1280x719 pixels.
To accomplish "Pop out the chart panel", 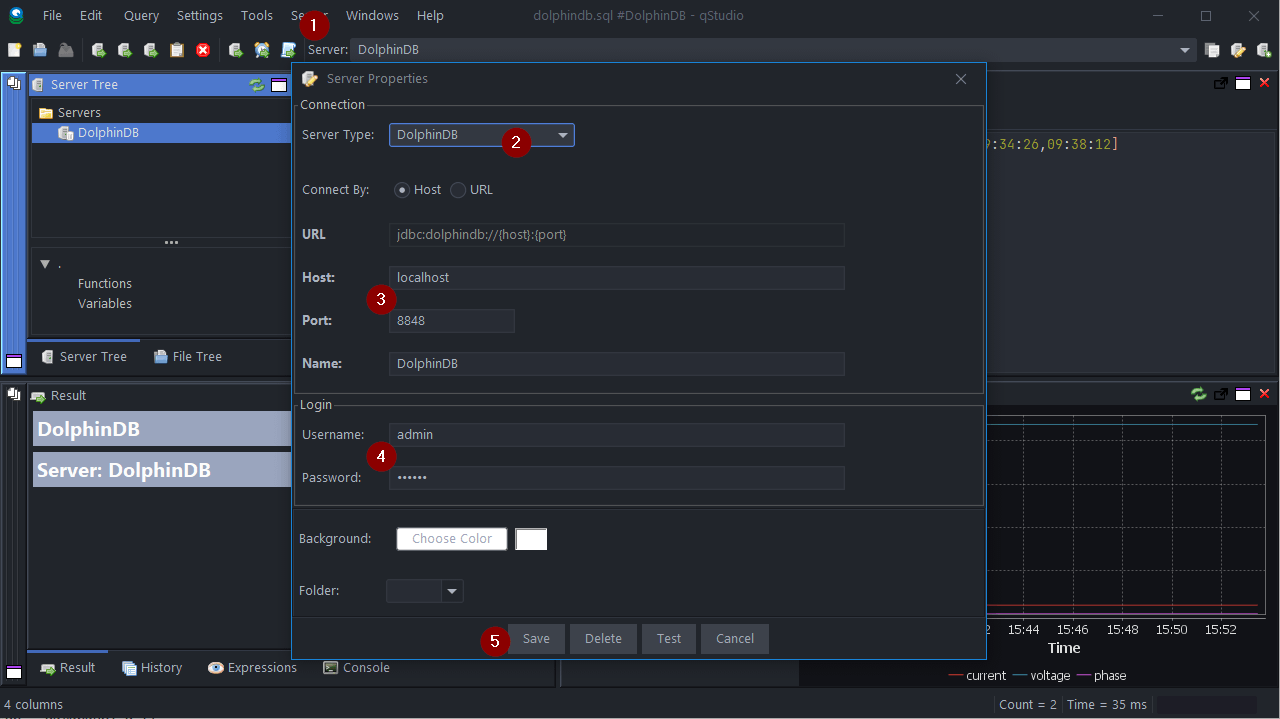I will (x=1221, y=394).
